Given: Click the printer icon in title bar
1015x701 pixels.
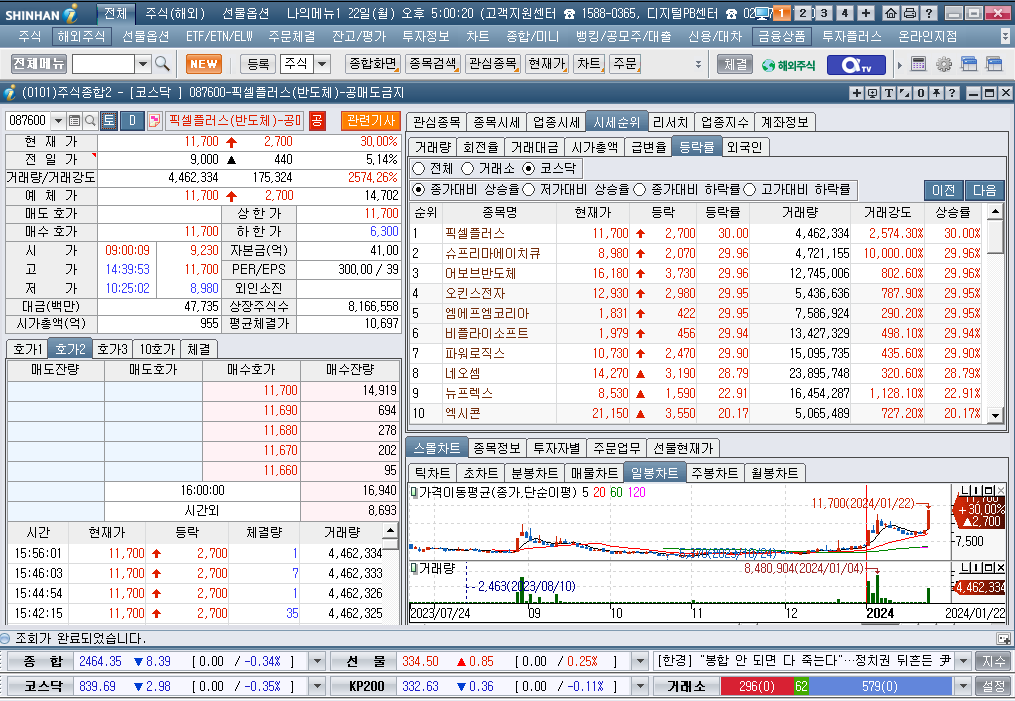Looking at the screenshot, I should click(x=909, y=13).
